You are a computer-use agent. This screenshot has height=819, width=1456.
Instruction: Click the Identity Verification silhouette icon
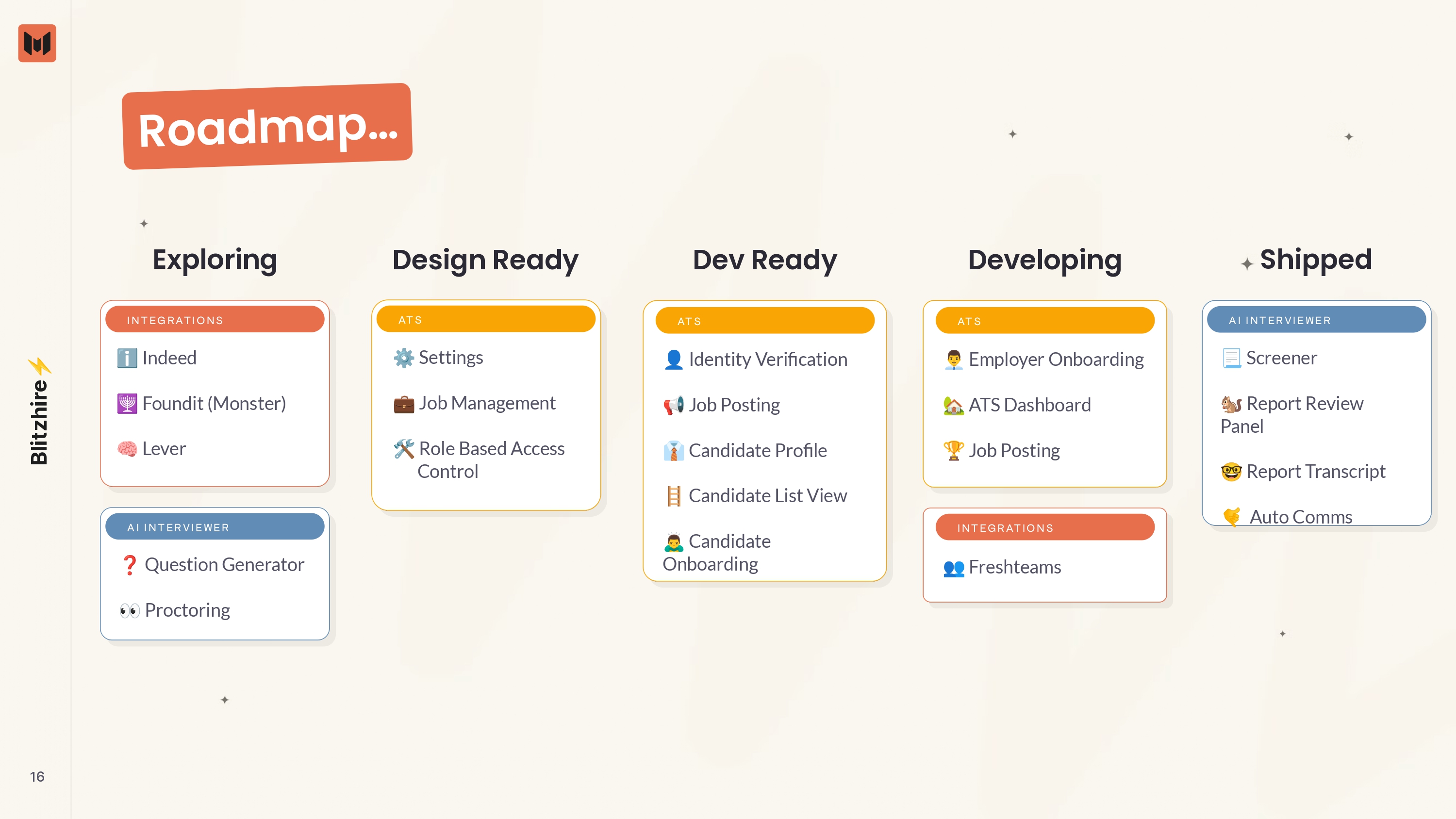coord(674,360)
